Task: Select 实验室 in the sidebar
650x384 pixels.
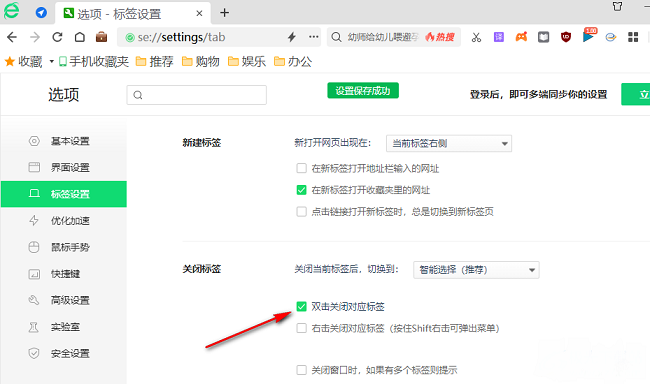Action: [64, 327]
